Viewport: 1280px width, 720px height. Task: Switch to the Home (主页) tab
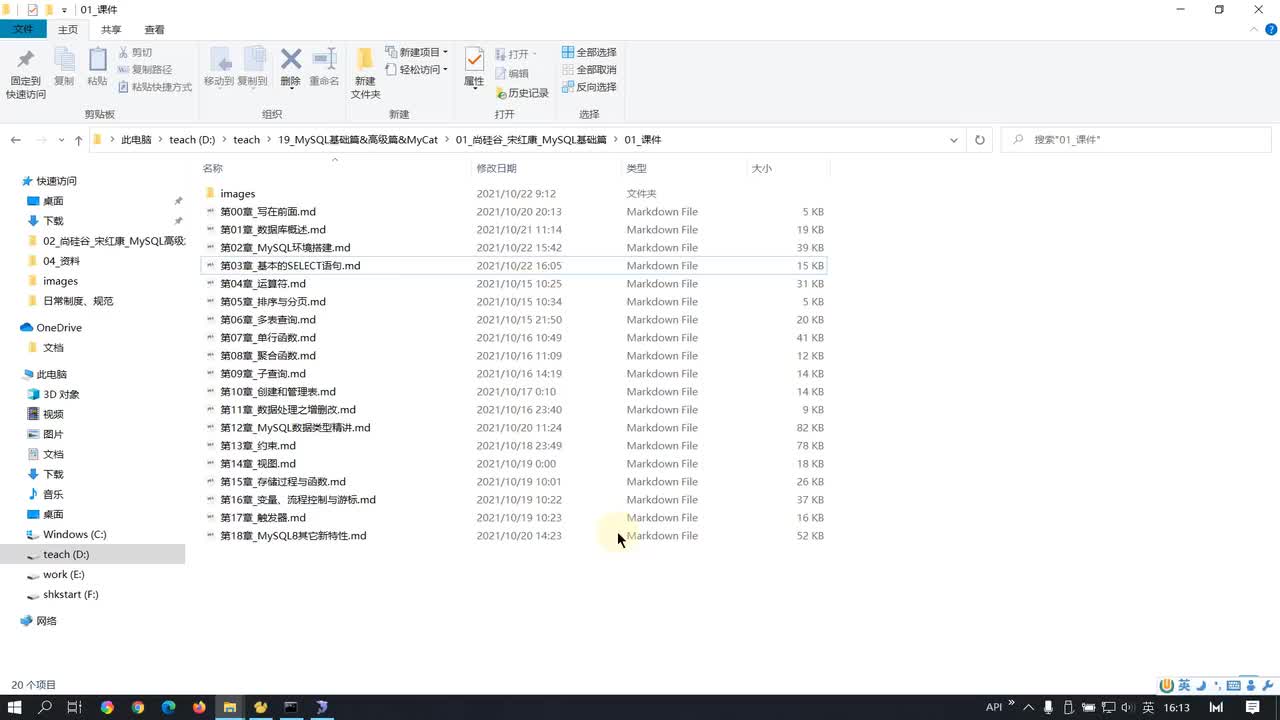(x=68, y=30)
